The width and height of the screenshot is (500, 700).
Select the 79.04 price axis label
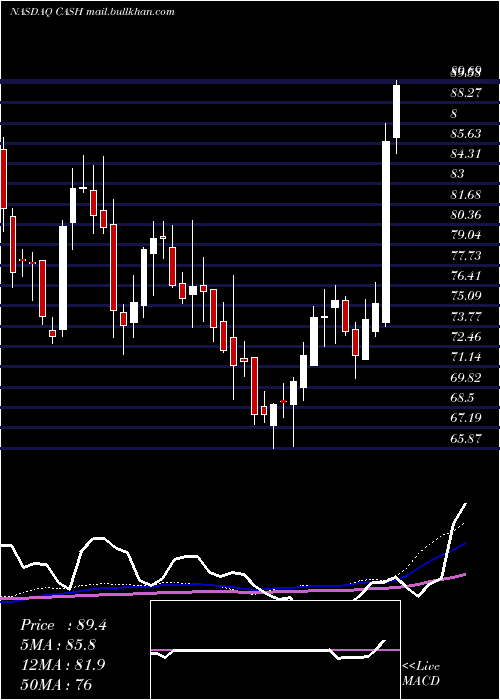(467, 235)
